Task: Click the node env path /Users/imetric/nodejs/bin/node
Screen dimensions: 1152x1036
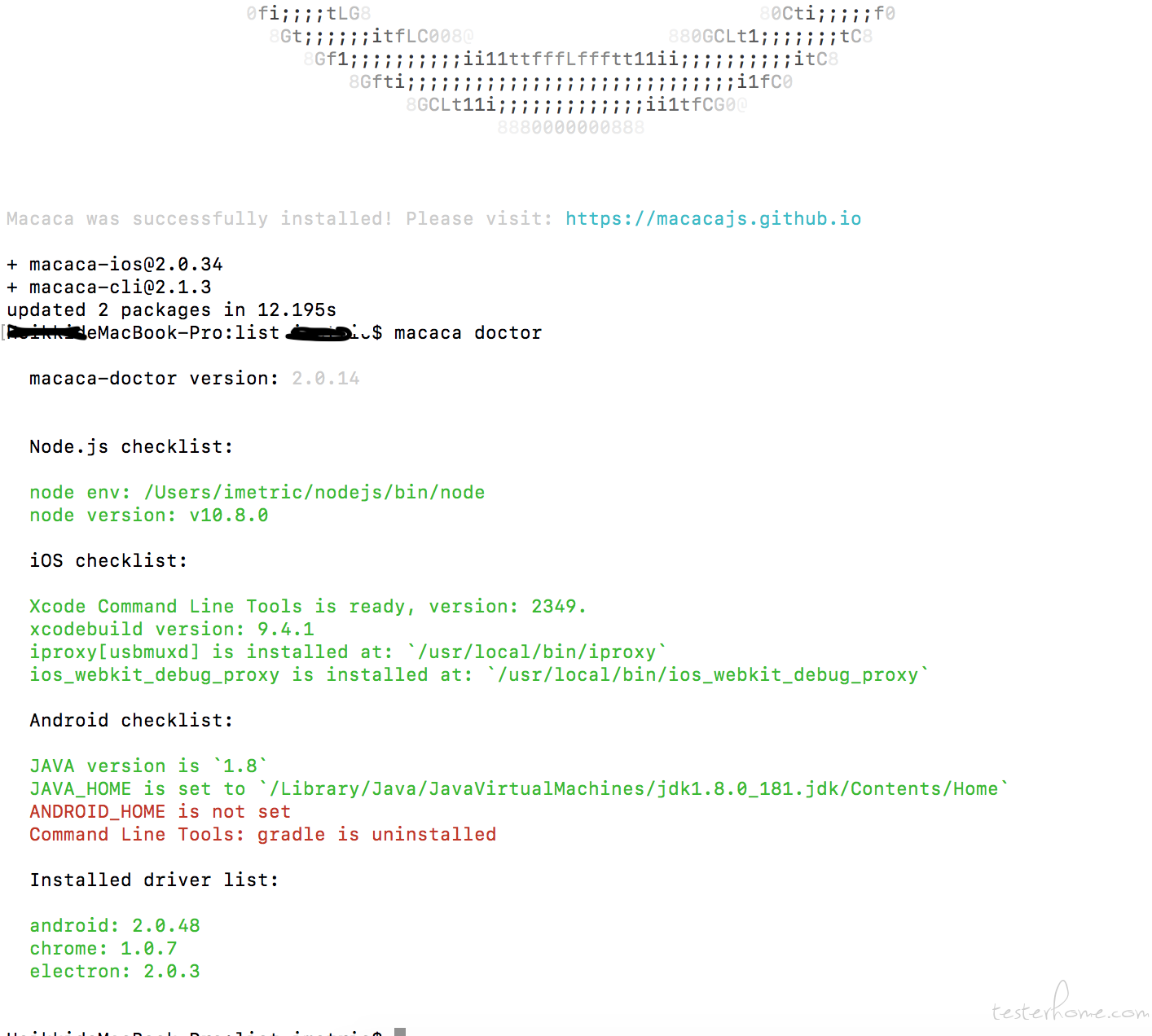Action: coord(314,493)
